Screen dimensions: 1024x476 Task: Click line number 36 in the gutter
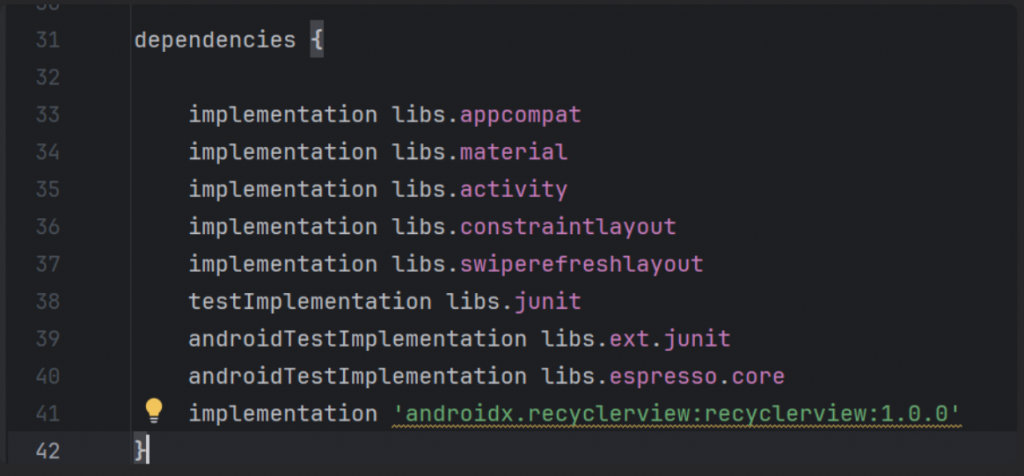[48, 227]
